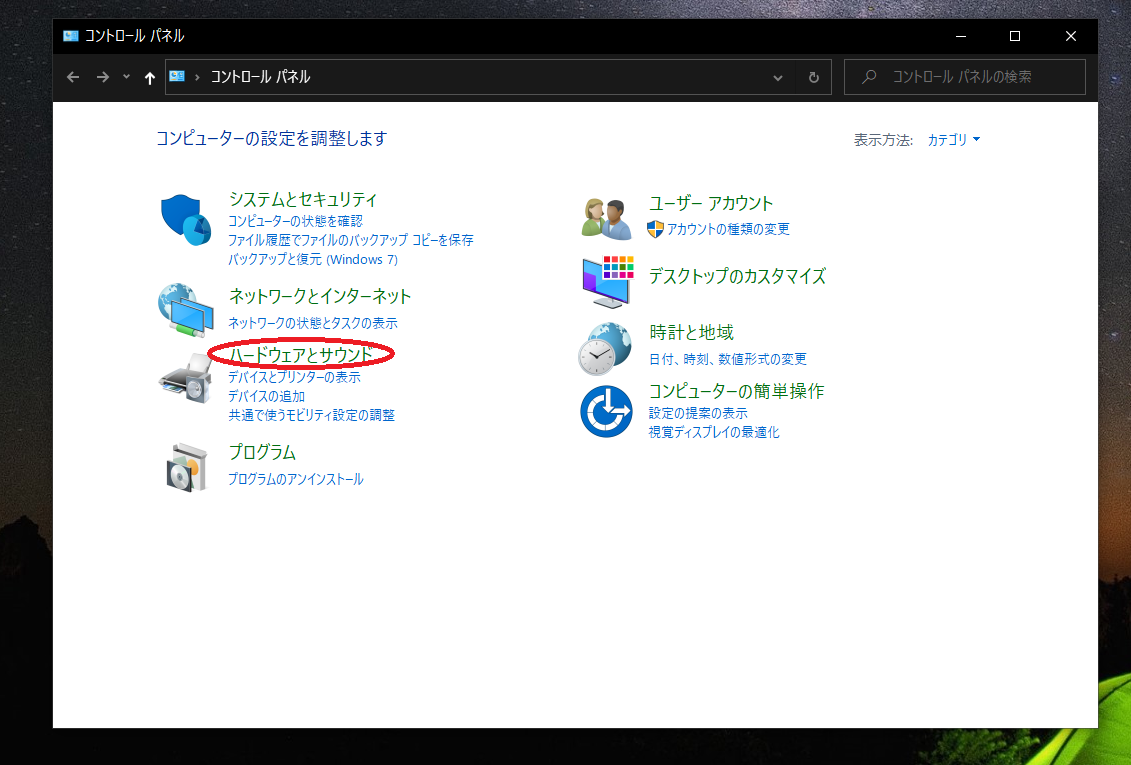The image size is (1131, 765).
Task: Click the ハードウェアとサウンド printer icon
Action: [186, 379]
